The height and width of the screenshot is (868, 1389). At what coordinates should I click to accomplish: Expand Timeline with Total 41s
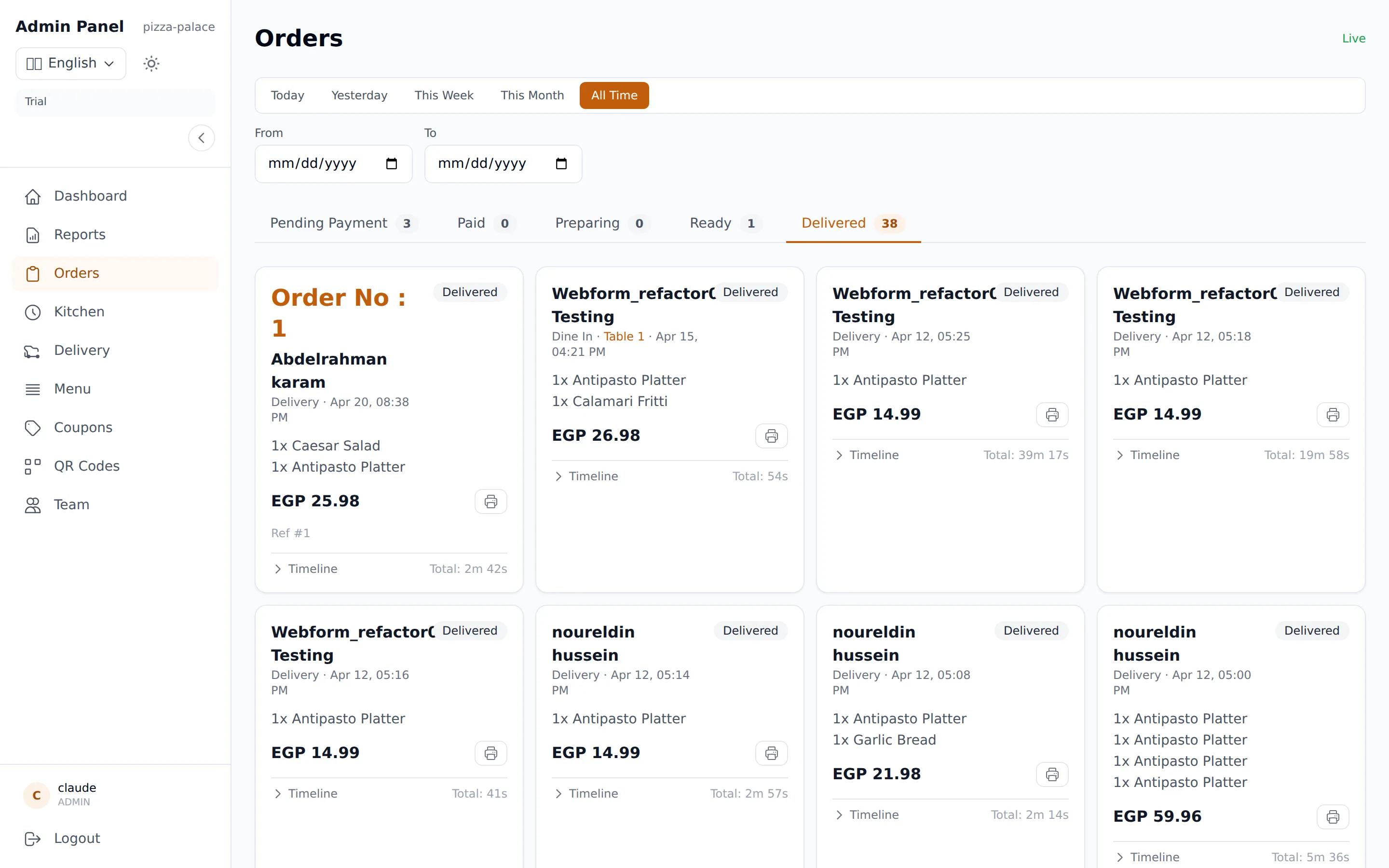coord(306,794)
